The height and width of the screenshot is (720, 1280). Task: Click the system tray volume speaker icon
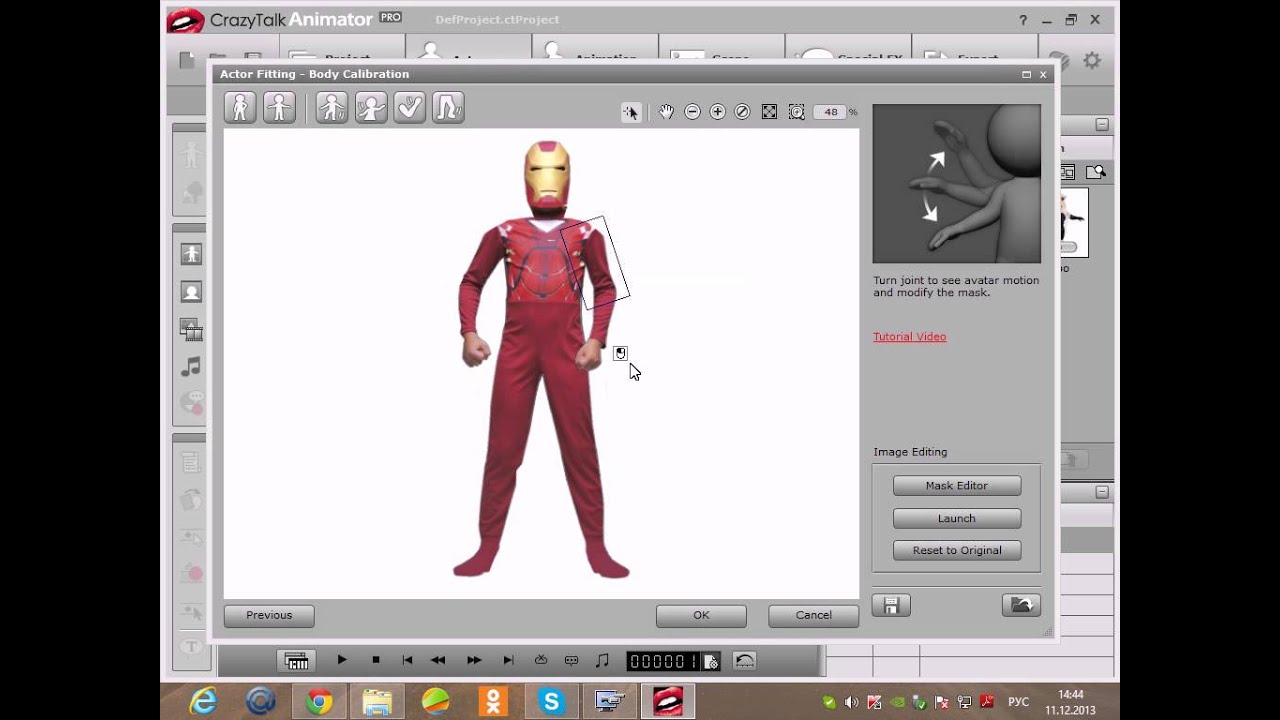pos(852,702)
